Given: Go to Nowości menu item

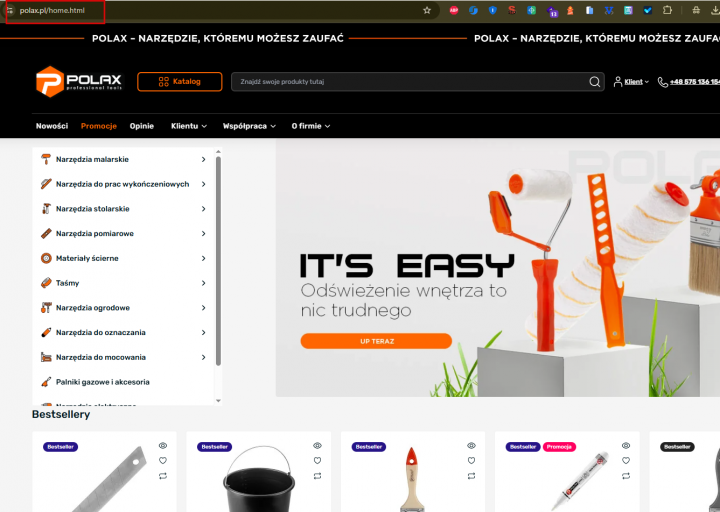Looking at the screenshot, I should pyautogui.click(x=52, y=126).
